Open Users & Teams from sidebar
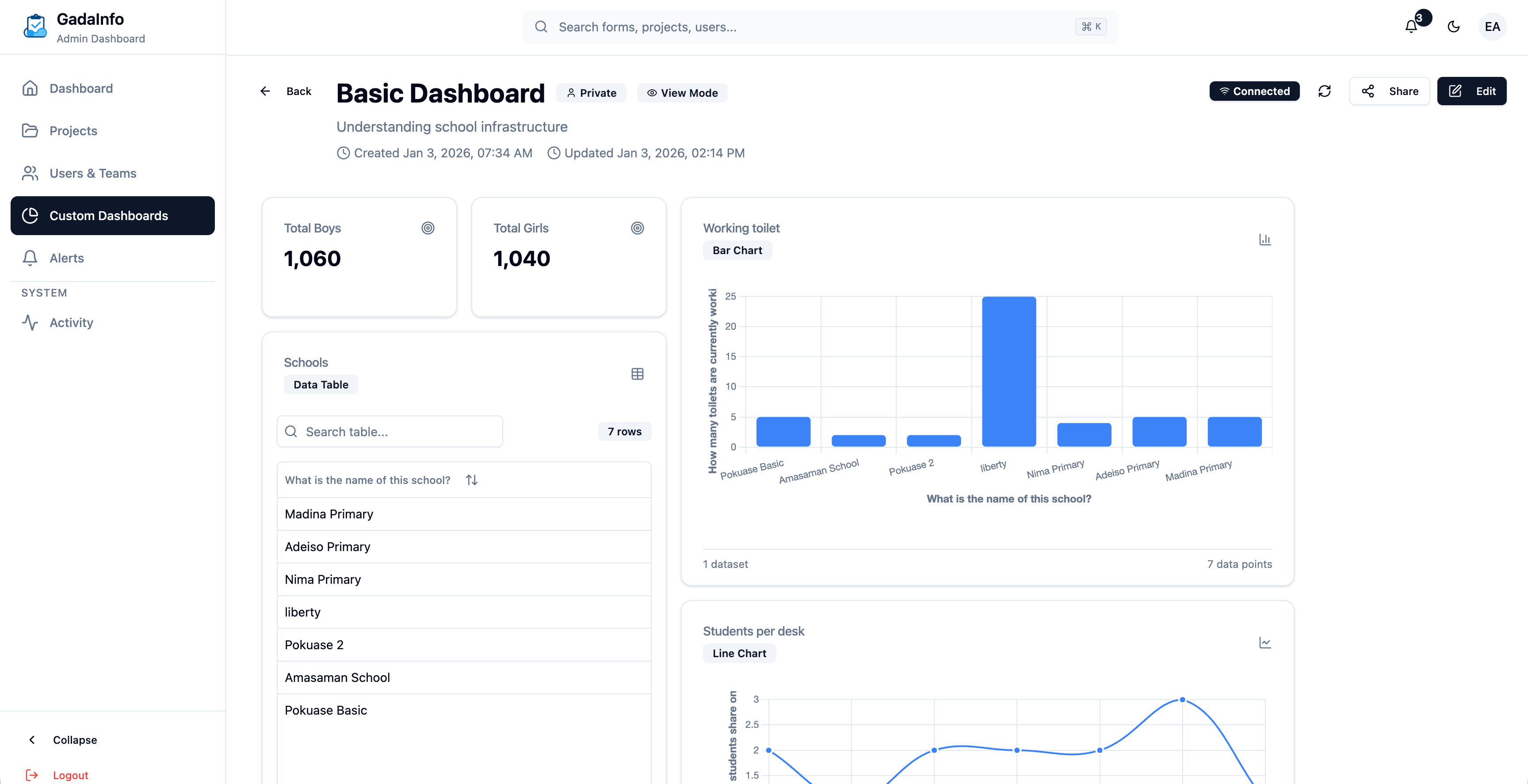 pos(92,173)
